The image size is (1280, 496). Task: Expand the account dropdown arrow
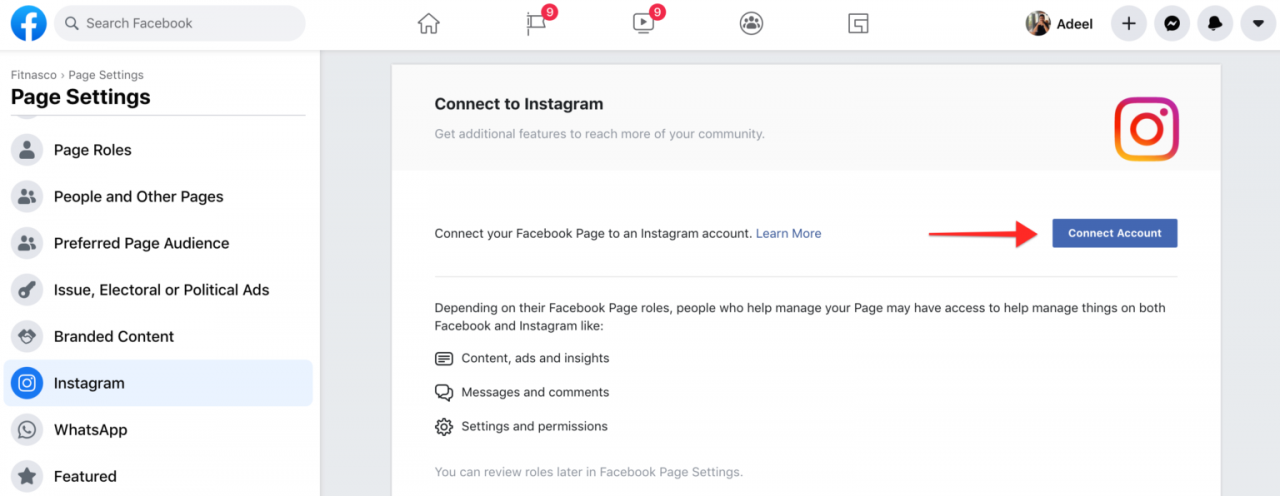point(1258,24)
